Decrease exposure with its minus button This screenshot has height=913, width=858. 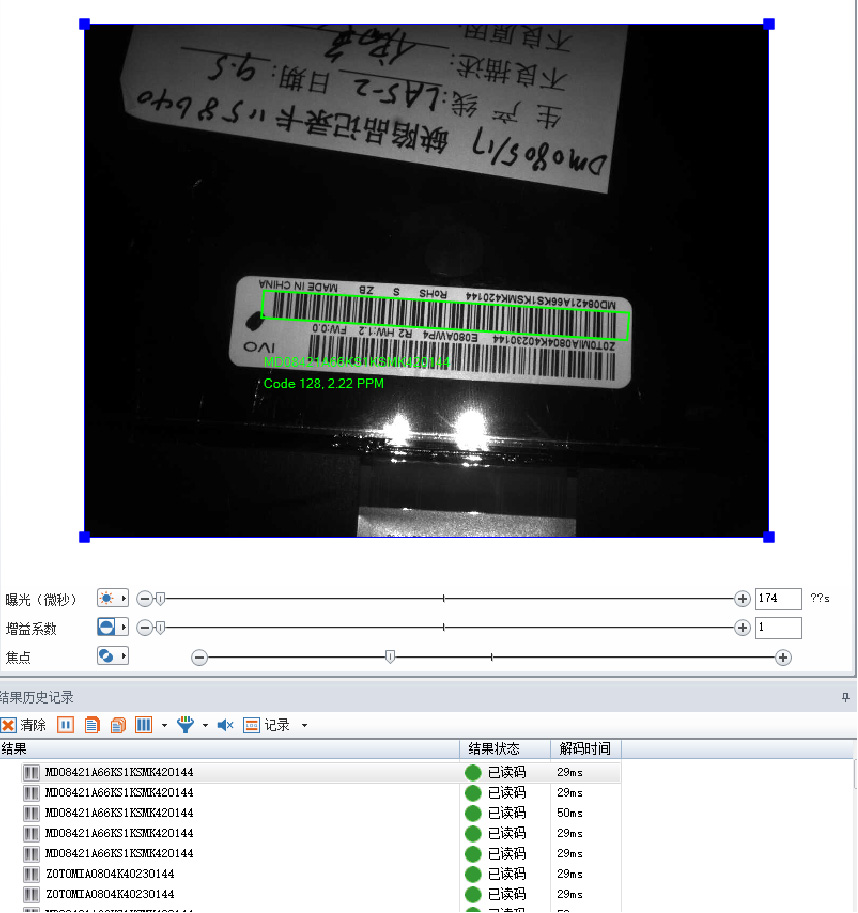pos(144,599)
